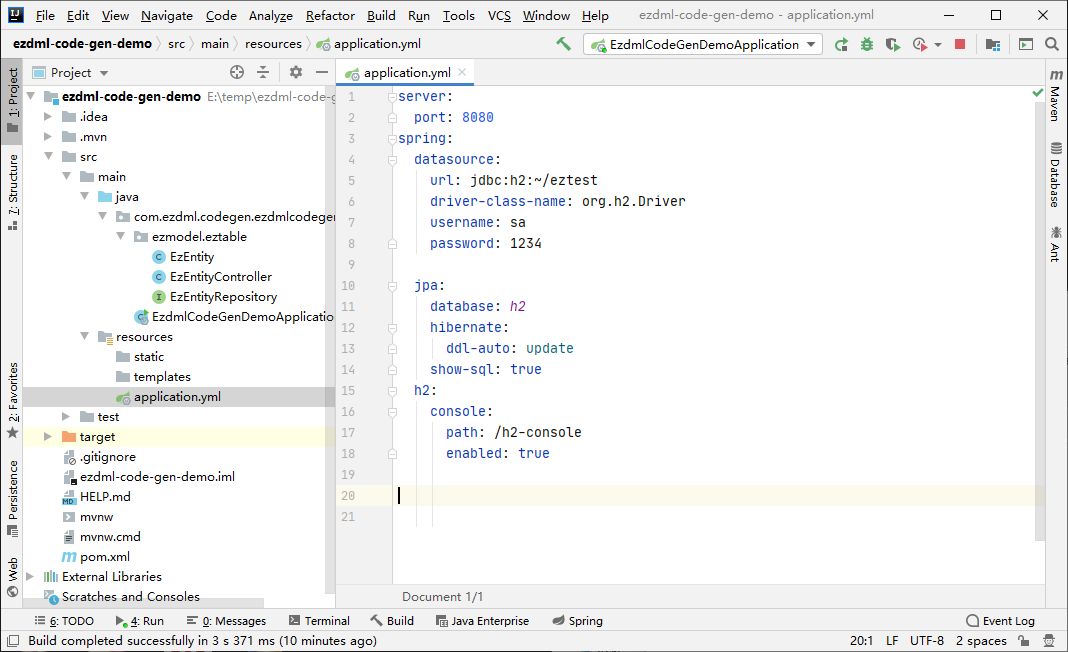1068x652 pixels.
Task: Open the Project Structure icon in the toolbar
Action: pyautogui.click(x=992, y=44)
